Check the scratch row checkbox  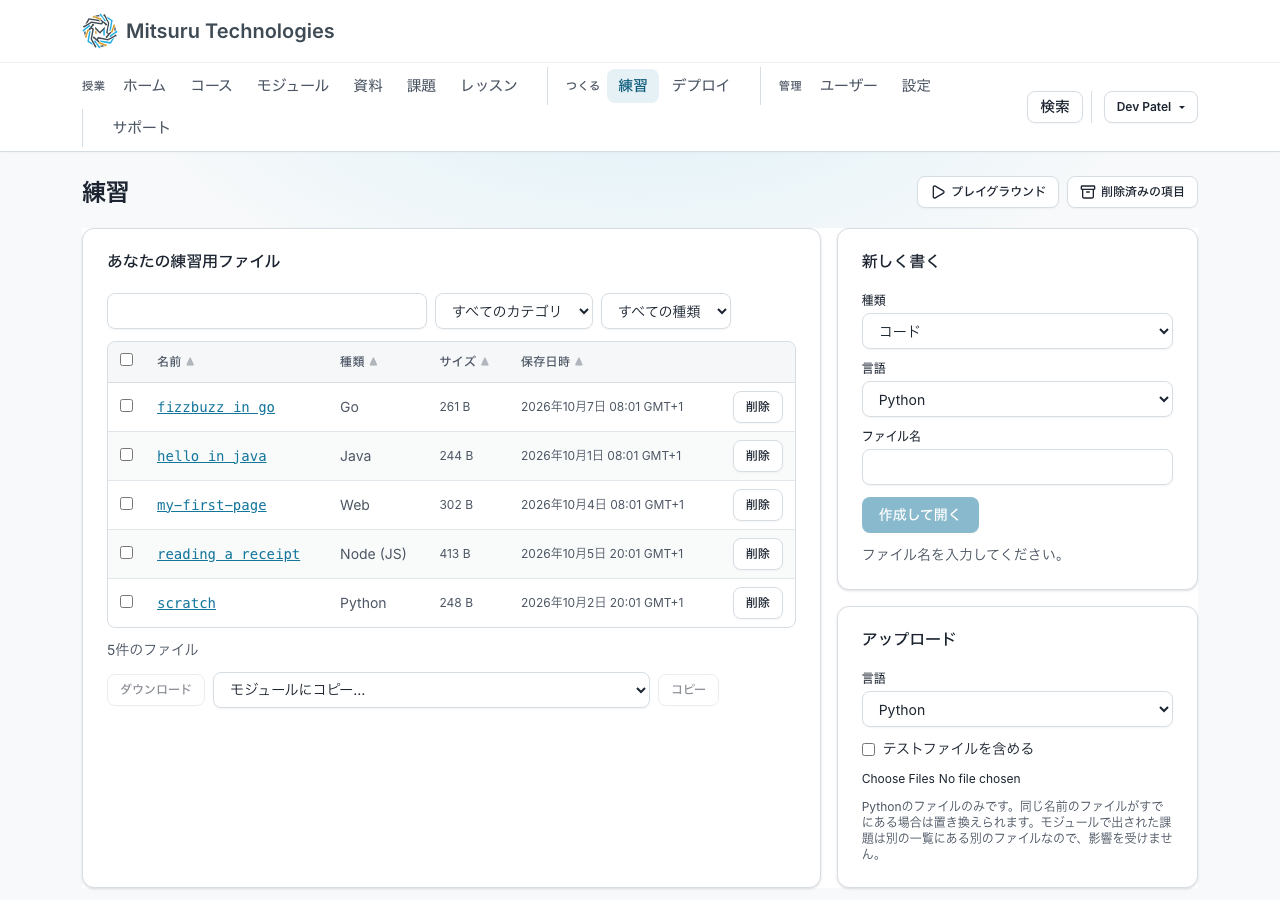pyautogui.click(x=126, y=602)
